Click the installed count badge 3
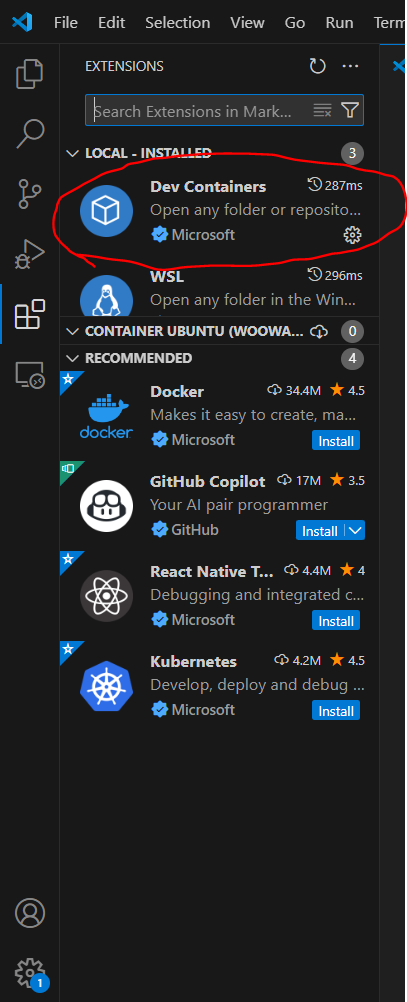 [x=352, y=153]
